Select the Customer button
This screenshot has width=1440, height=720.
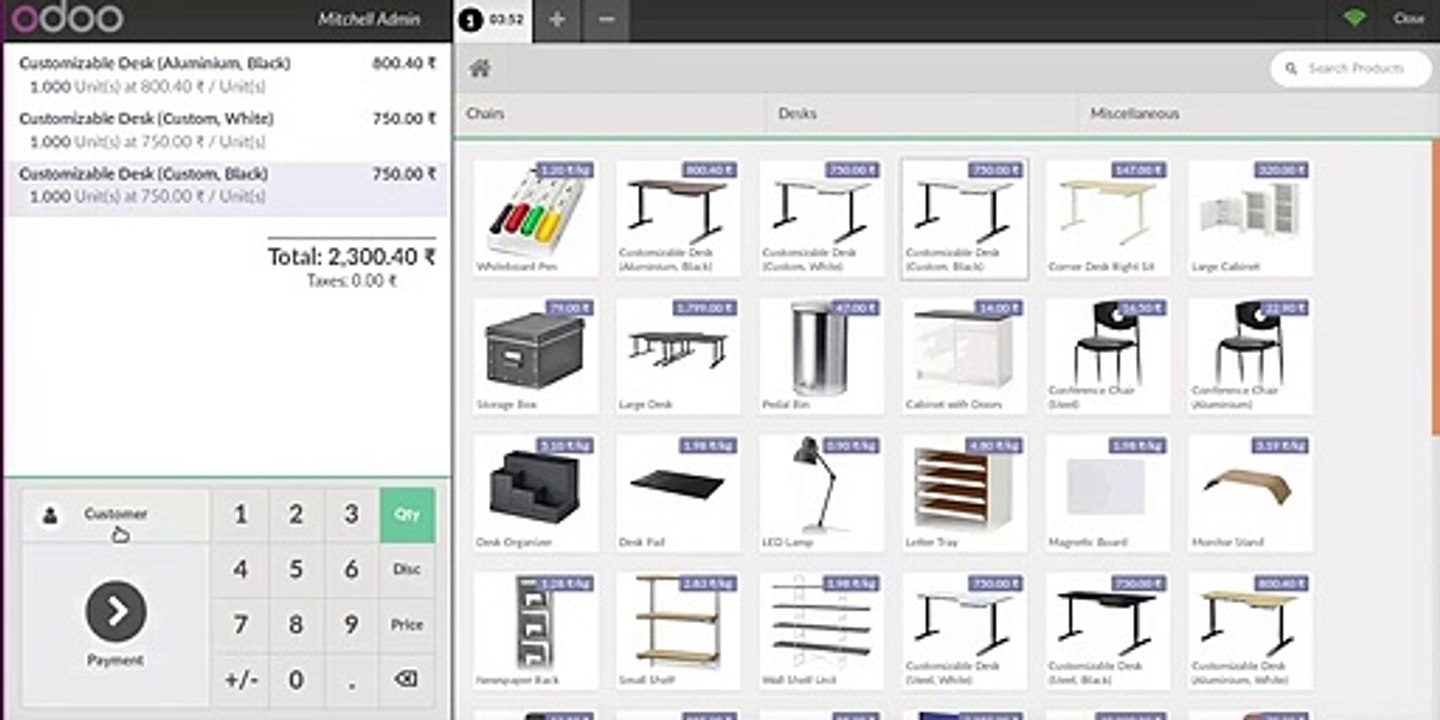click(116, 515)
